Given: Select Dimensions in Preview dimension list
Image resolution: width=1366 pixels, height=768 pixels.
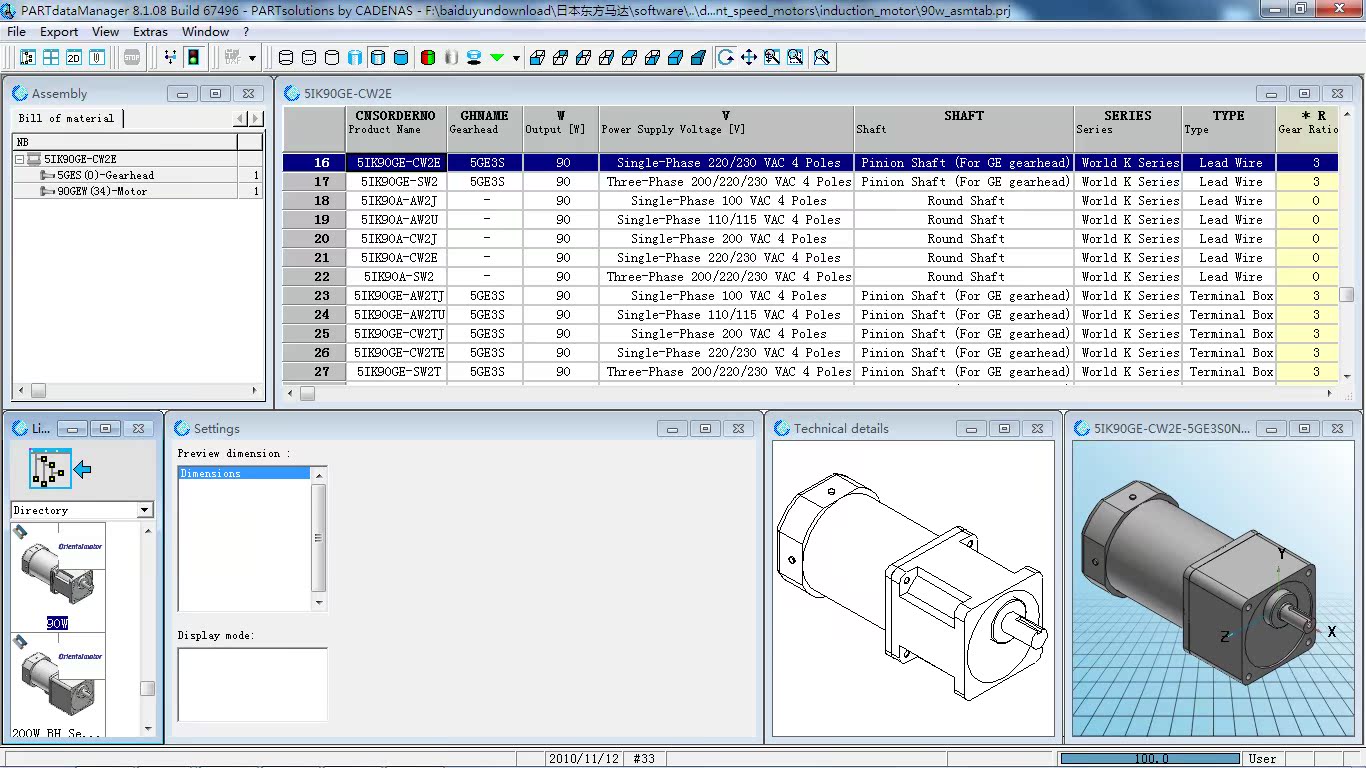Looking at the screenshot, I should 244,473.
